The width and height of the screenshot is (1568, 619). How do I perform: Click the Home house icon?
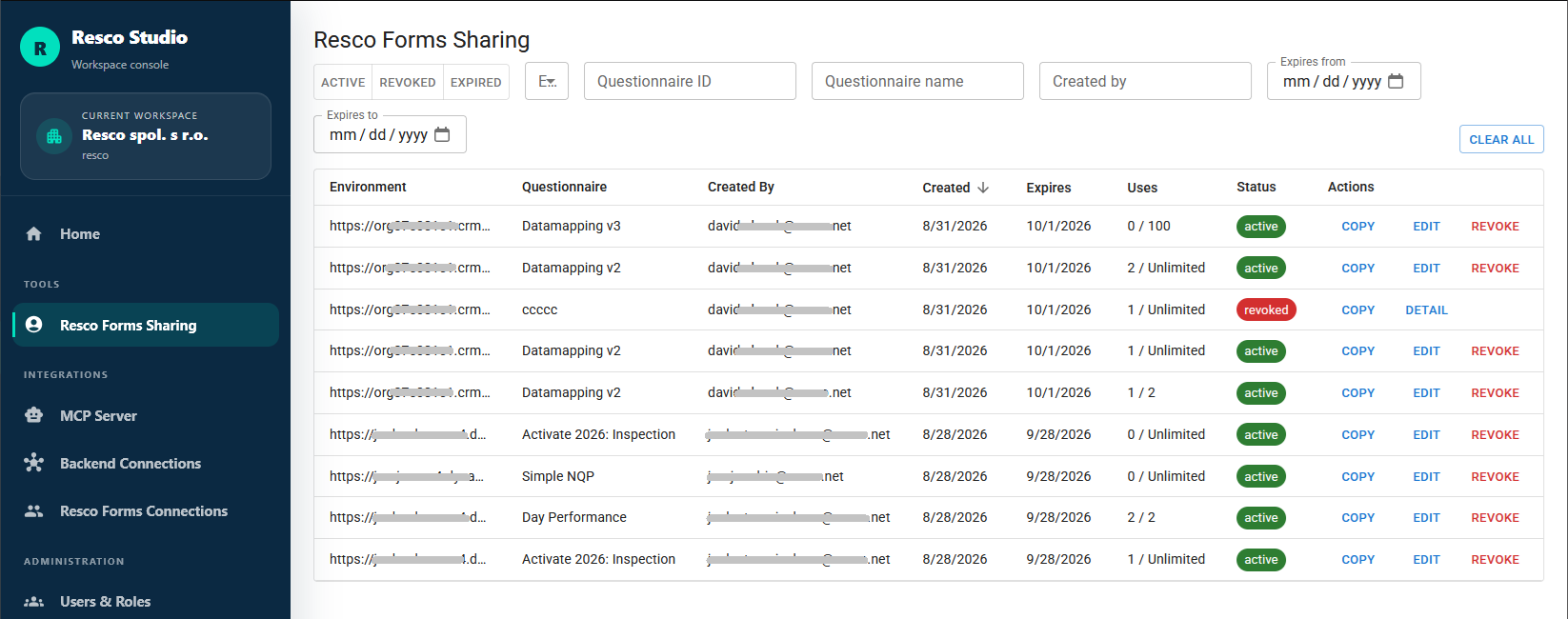pos(34,234)
